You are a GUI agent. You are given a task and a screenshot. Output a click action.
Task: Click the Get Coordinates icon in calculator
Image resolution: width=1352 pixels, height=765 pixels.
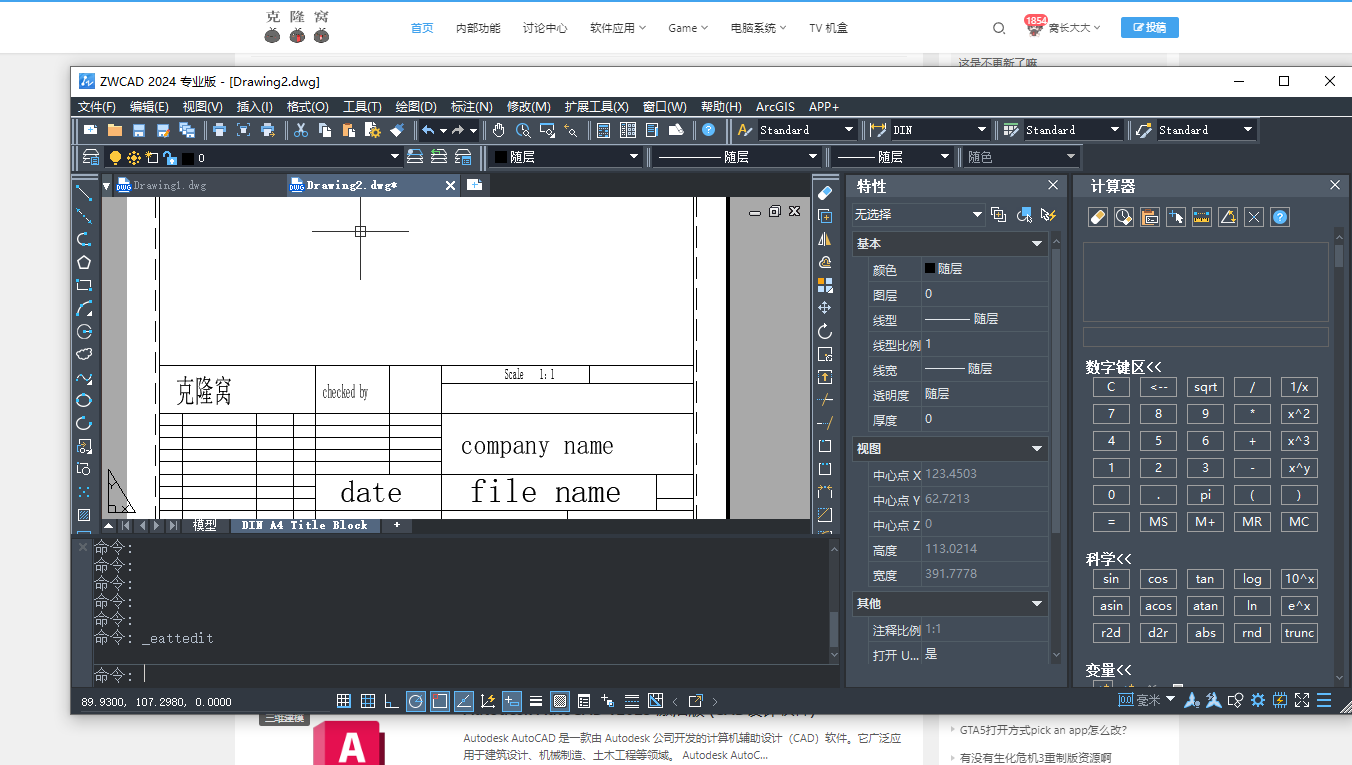click(1176, 217)
